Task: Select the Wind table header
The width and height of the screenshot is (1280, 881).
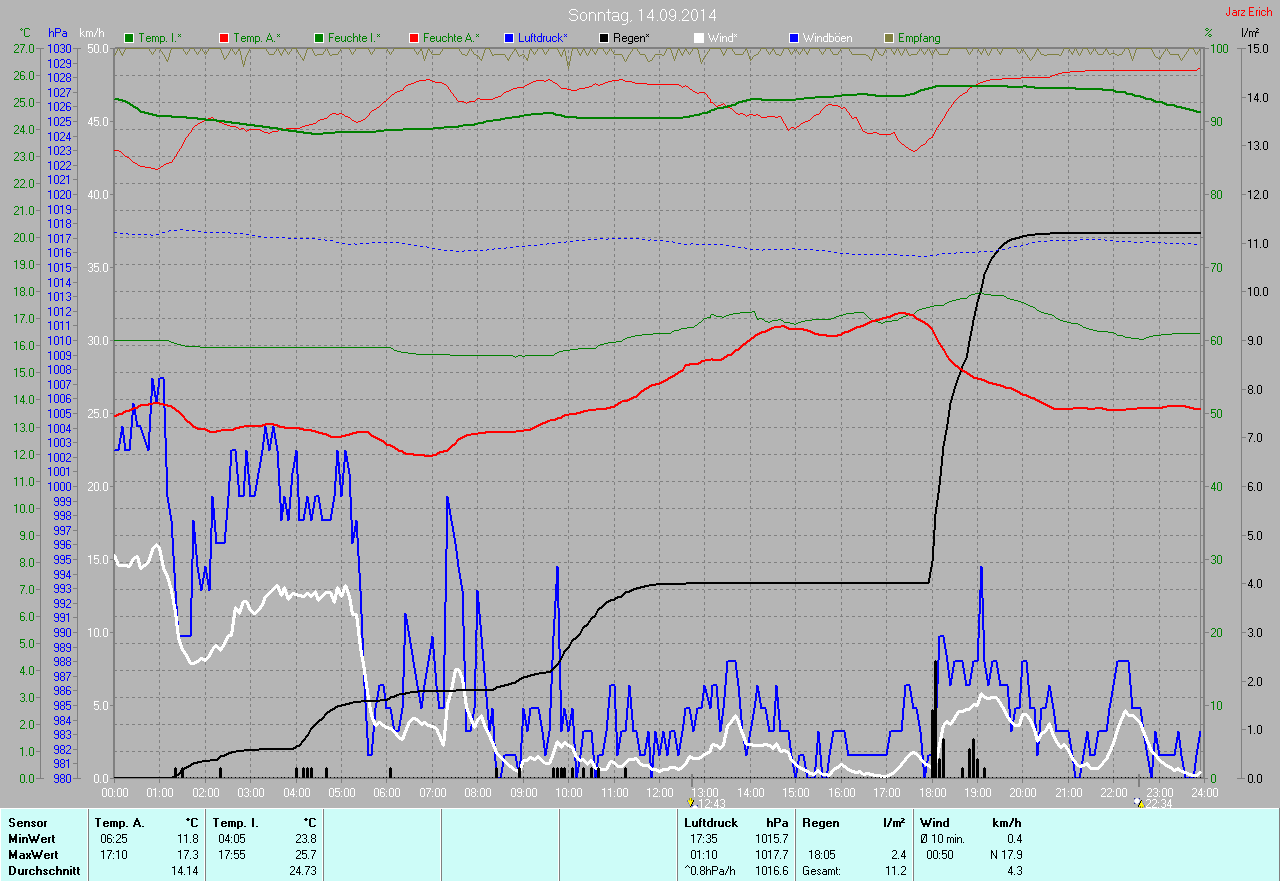Action: pyautogui.click(x=935, y=823)
